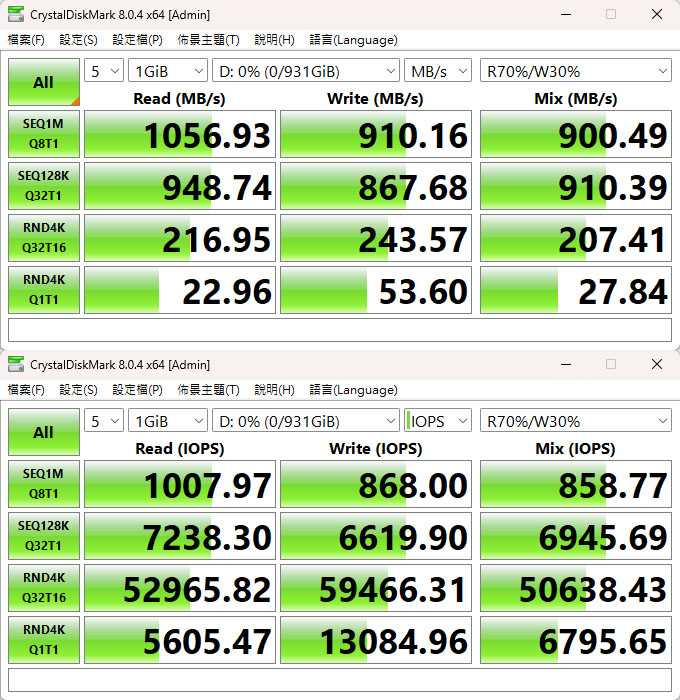
Task: Open 設定(S) menu in bottom window
Action: click(x=78, y=390)
